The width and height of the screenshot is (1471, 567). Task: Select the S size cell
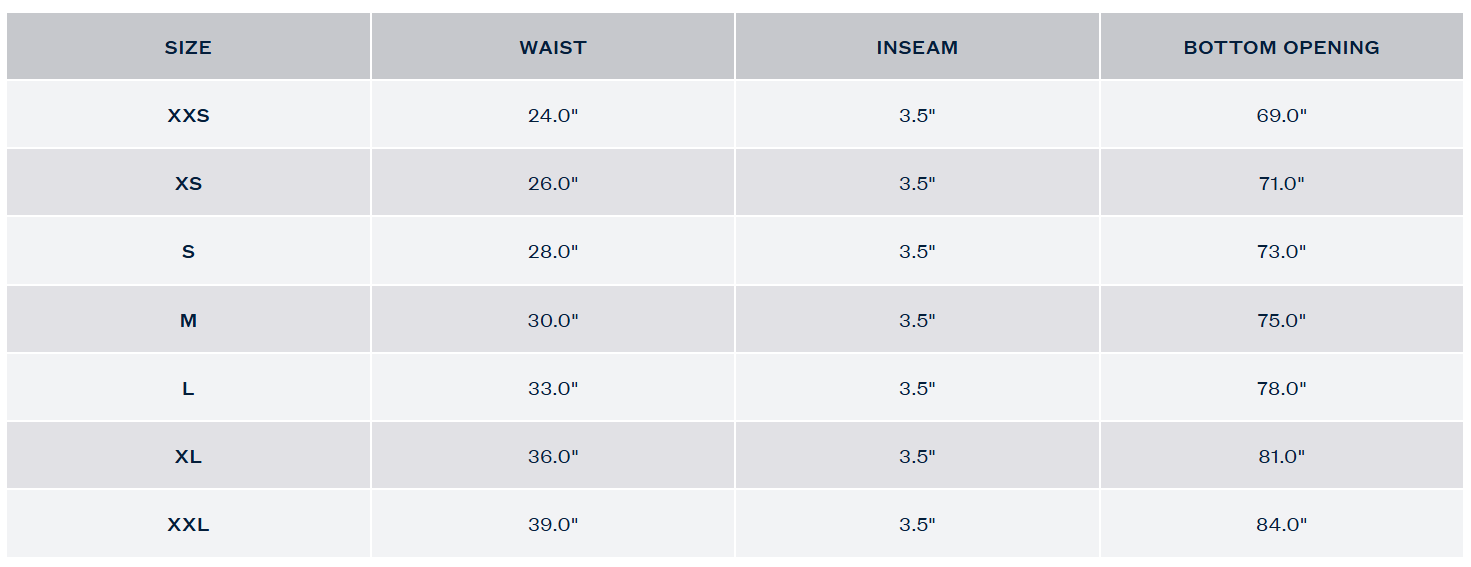click(x=188, y=251)
